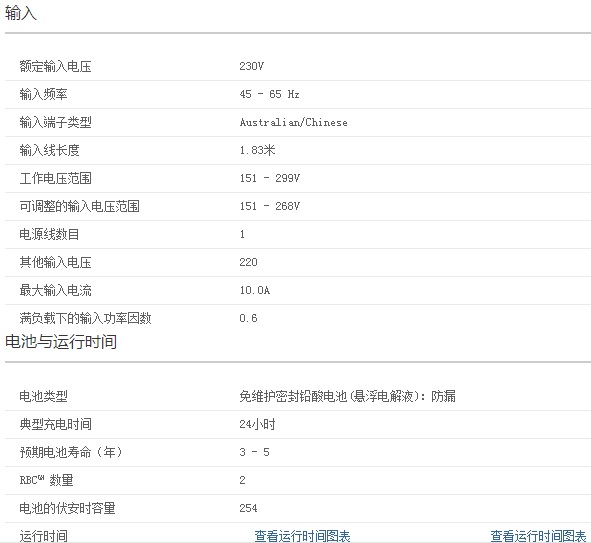Select the 额定输入电压 row label
Viewport: 591px width, 543px height.
coord(55,66)
